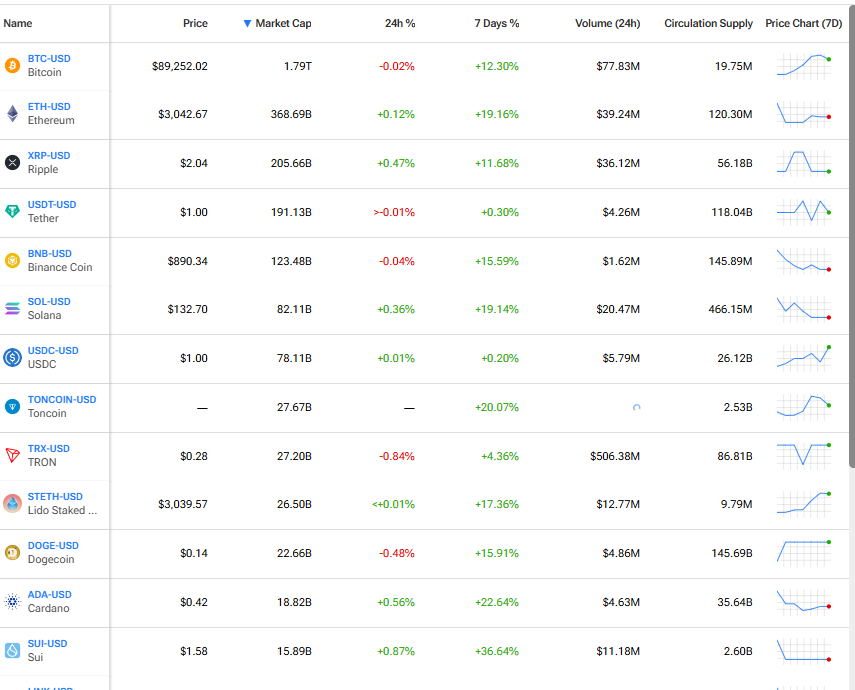Click the Tether logo icon
This screenshot has width=855, height=690.
[12, 212]
